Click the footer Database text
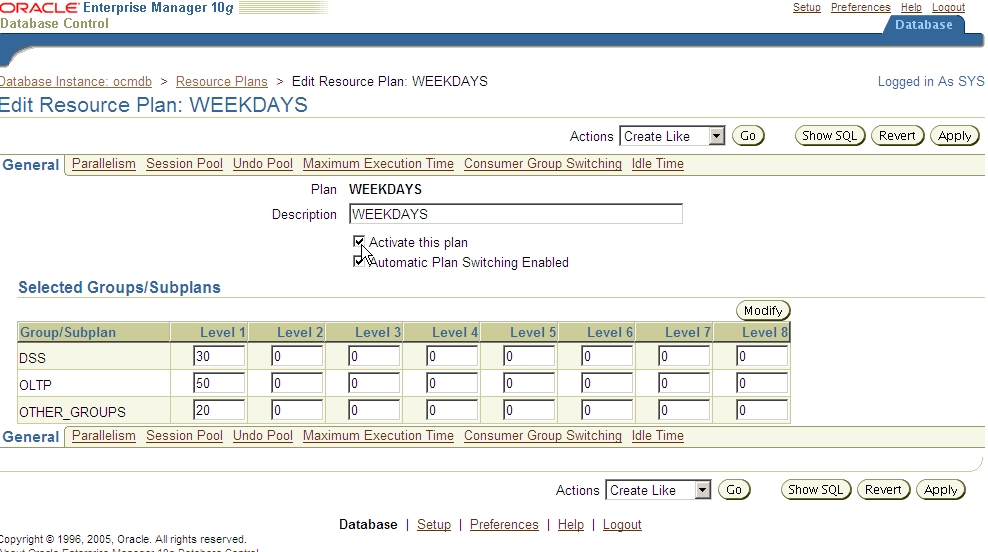Image resolution: width=988 pixels, height=552 pixels. 368,525
